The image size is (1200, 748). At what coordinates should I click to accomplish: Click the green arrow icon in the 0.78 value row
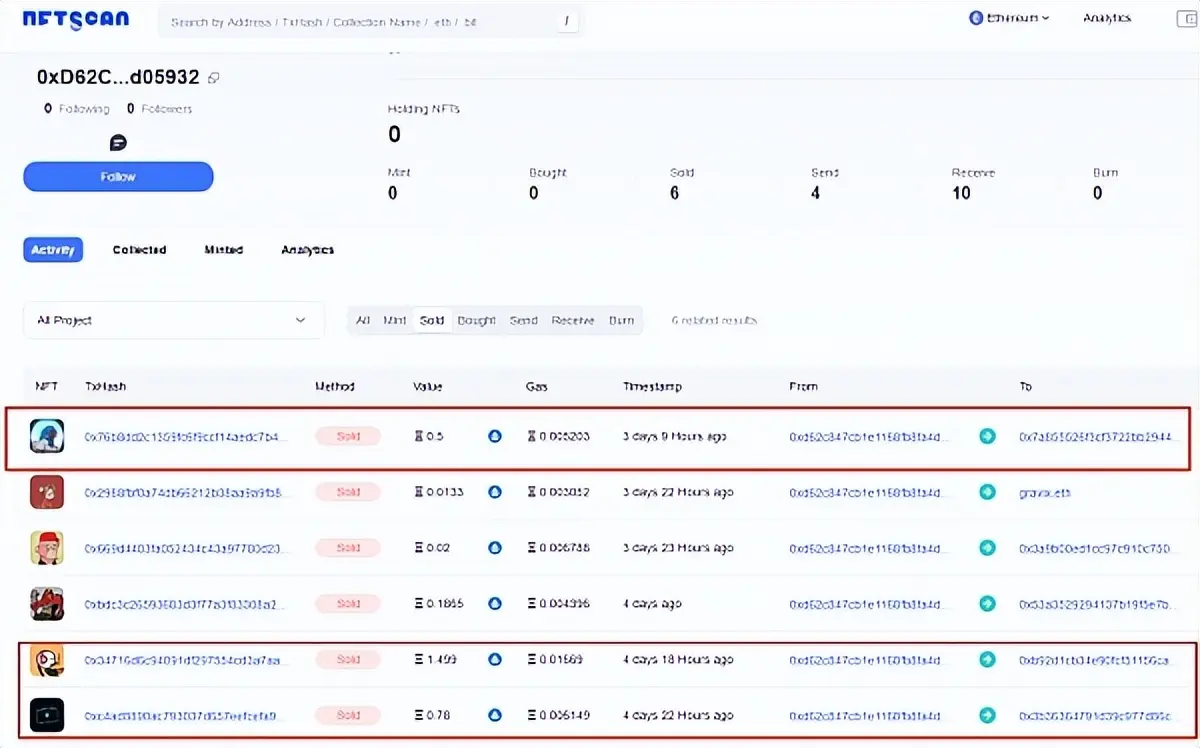click(x=987, y=715)
